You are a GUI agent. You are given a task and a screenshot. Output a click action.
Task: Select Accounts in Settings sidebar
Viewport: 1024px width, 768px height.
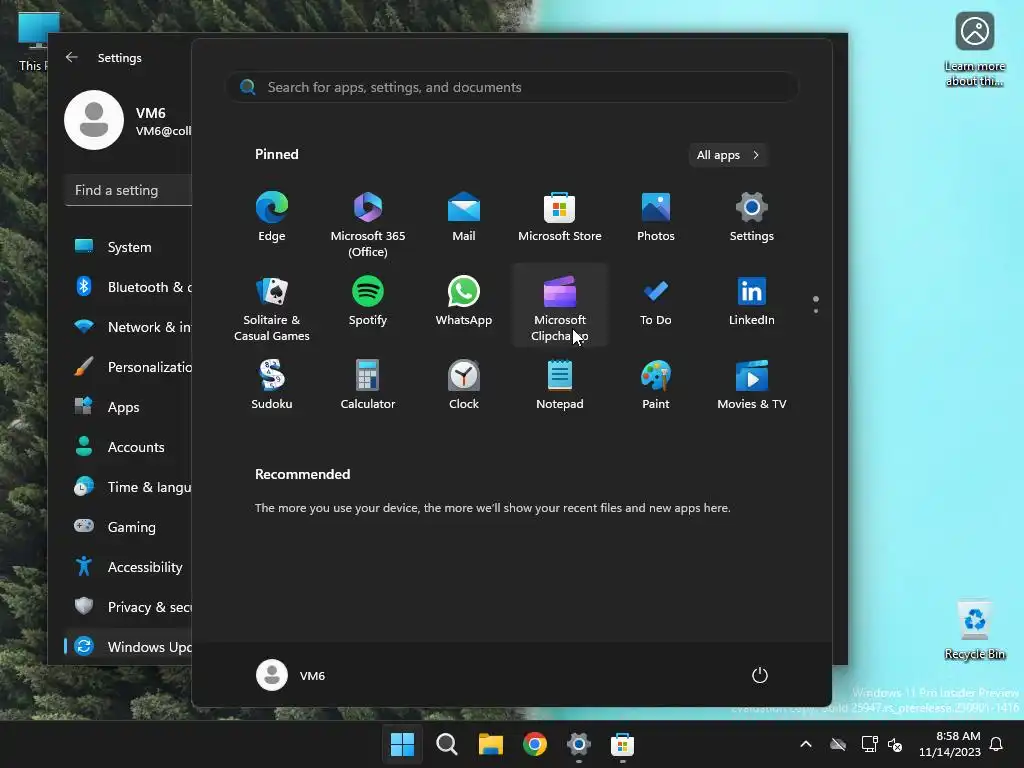pyautogui.click(x=129, y=447)
